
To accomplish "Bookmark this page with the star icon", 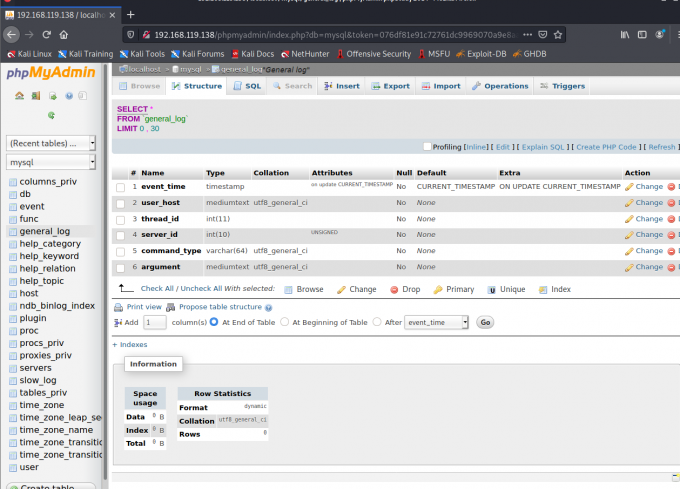I will click(x=558, y=35).
